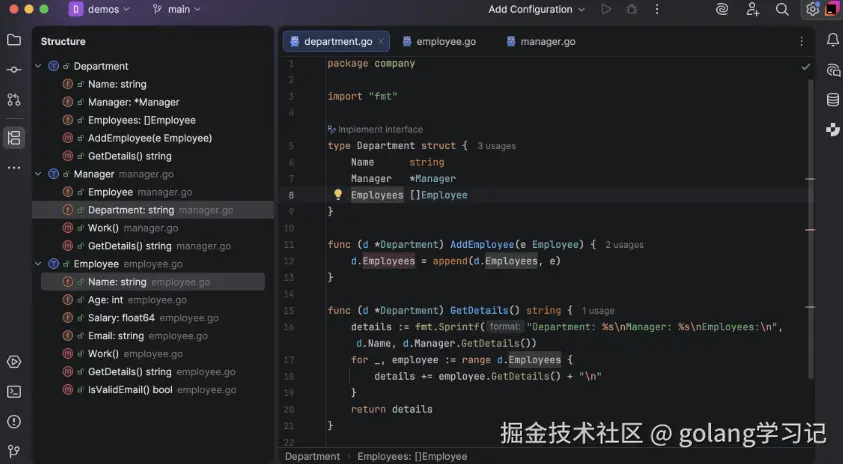
Task: Open Search Everywhere magnifier
Action: pos(782,9)
